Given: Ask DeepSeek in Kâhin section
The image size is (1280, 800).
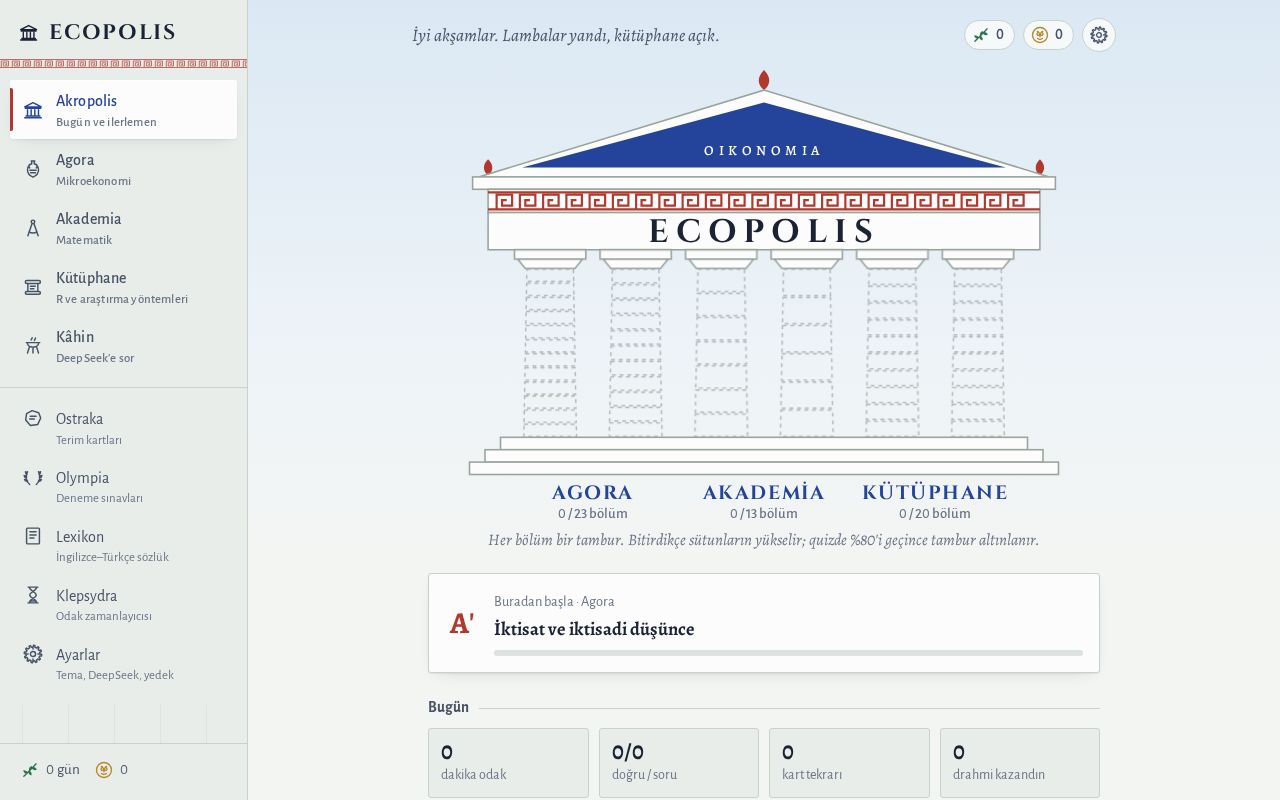Looking at the screenshot, I should point(124,346).
